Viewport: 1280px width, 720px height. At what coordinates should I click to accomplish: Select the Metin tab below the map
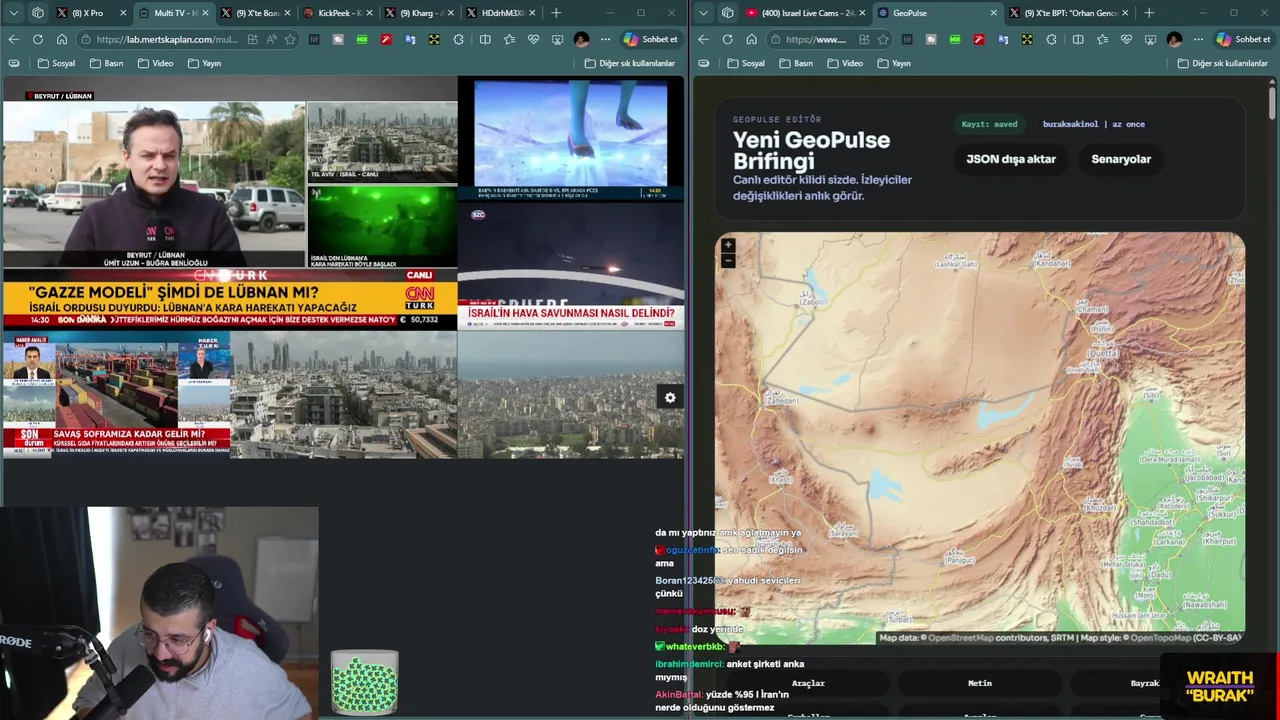point(980,683)
